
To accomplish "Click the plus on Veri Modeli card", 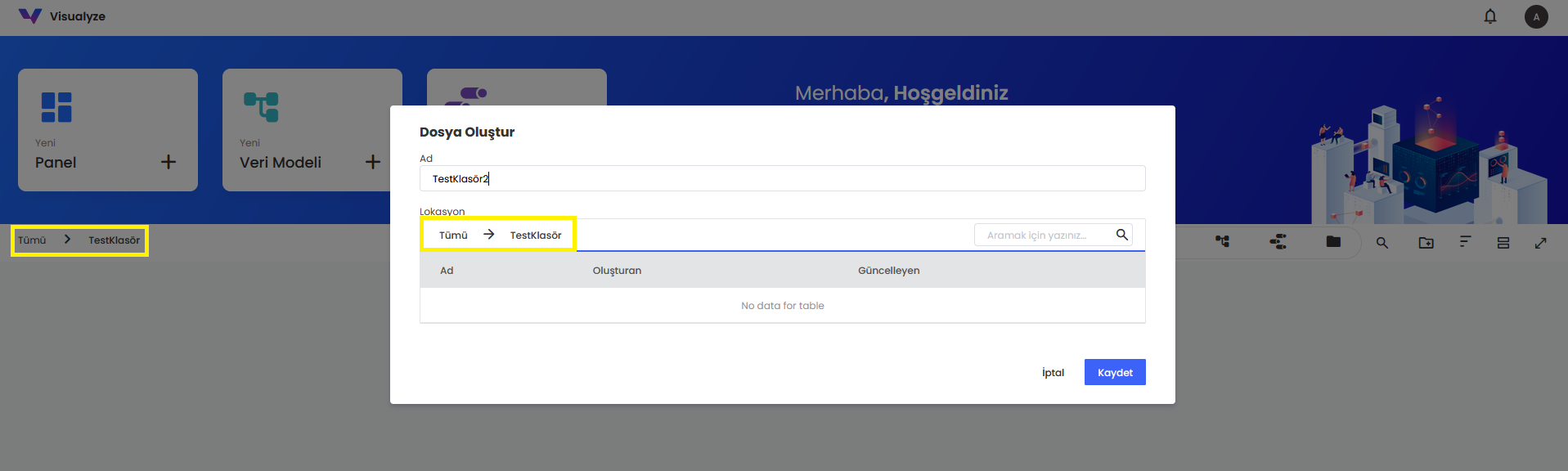I will 373,162.
